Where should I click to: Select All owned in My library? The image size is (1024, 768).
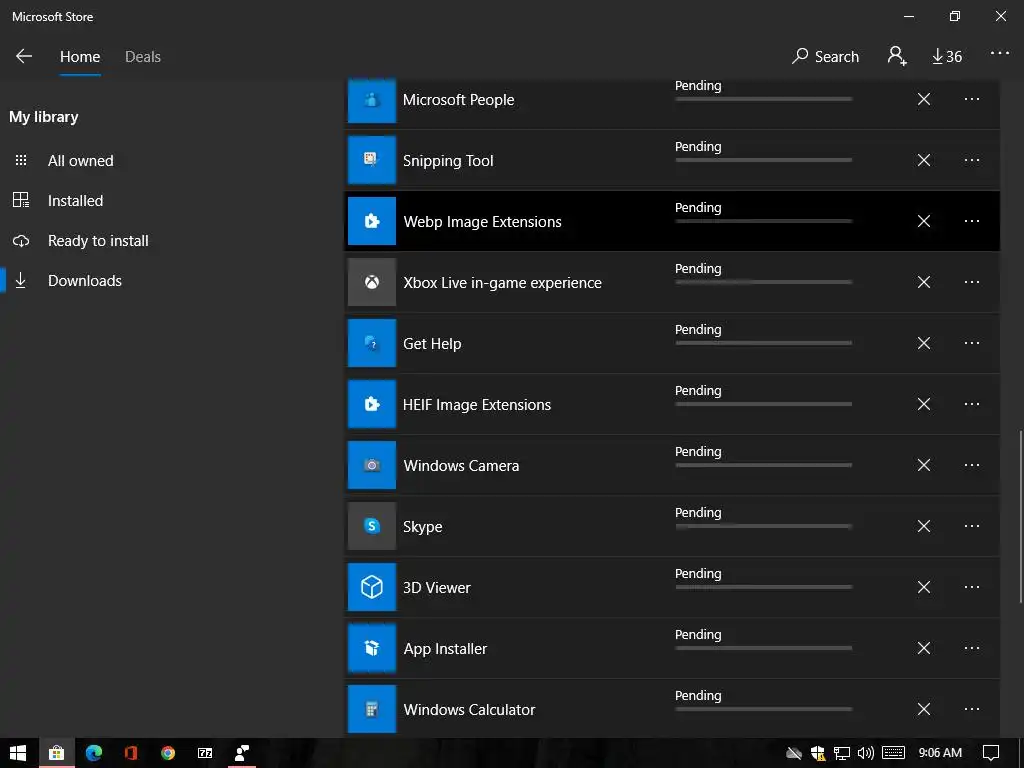click(x=80, y=161)
